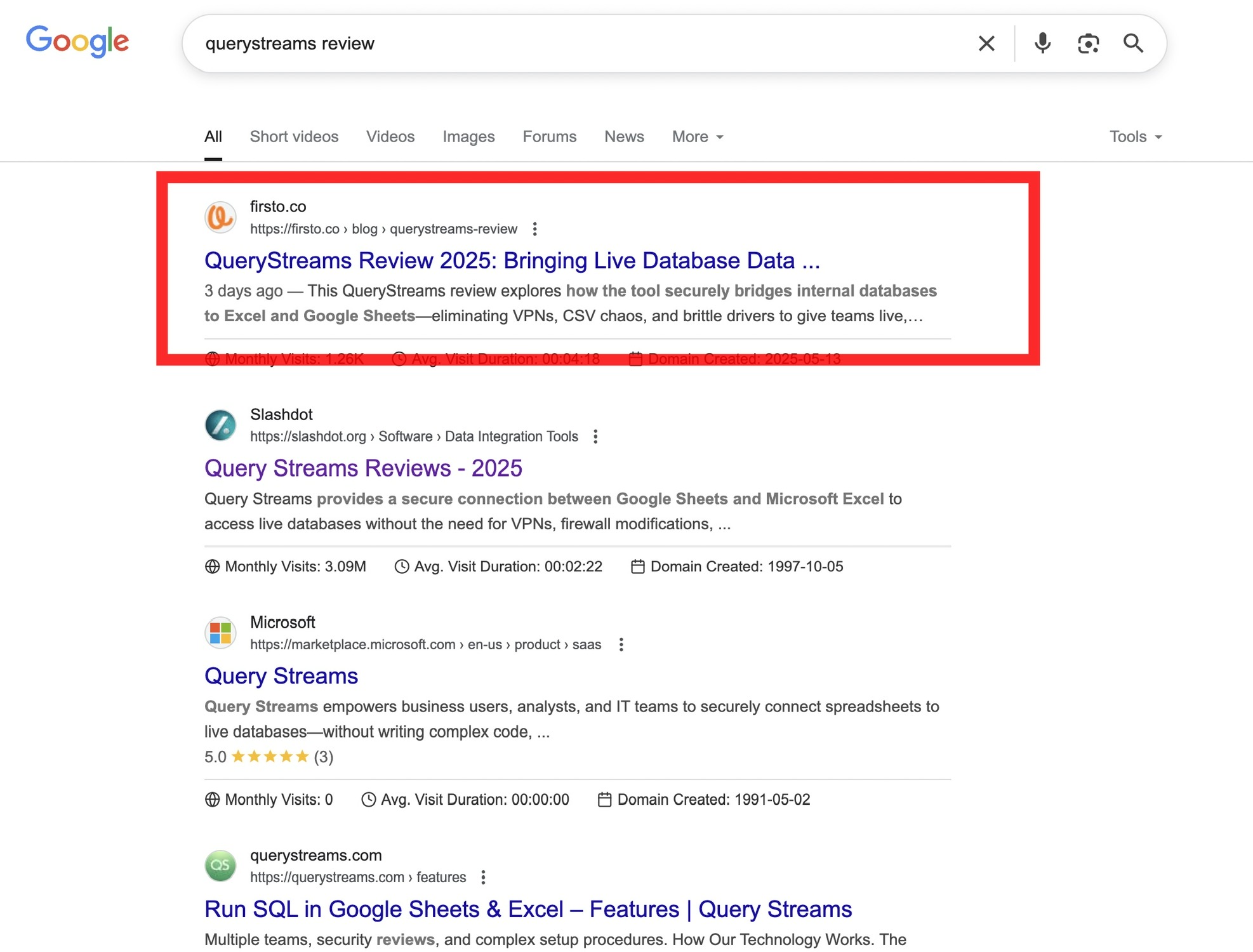Open the 'Query Streams' Microsoft marketplace link
The image size is (1253, 952).
pos(281,676)
